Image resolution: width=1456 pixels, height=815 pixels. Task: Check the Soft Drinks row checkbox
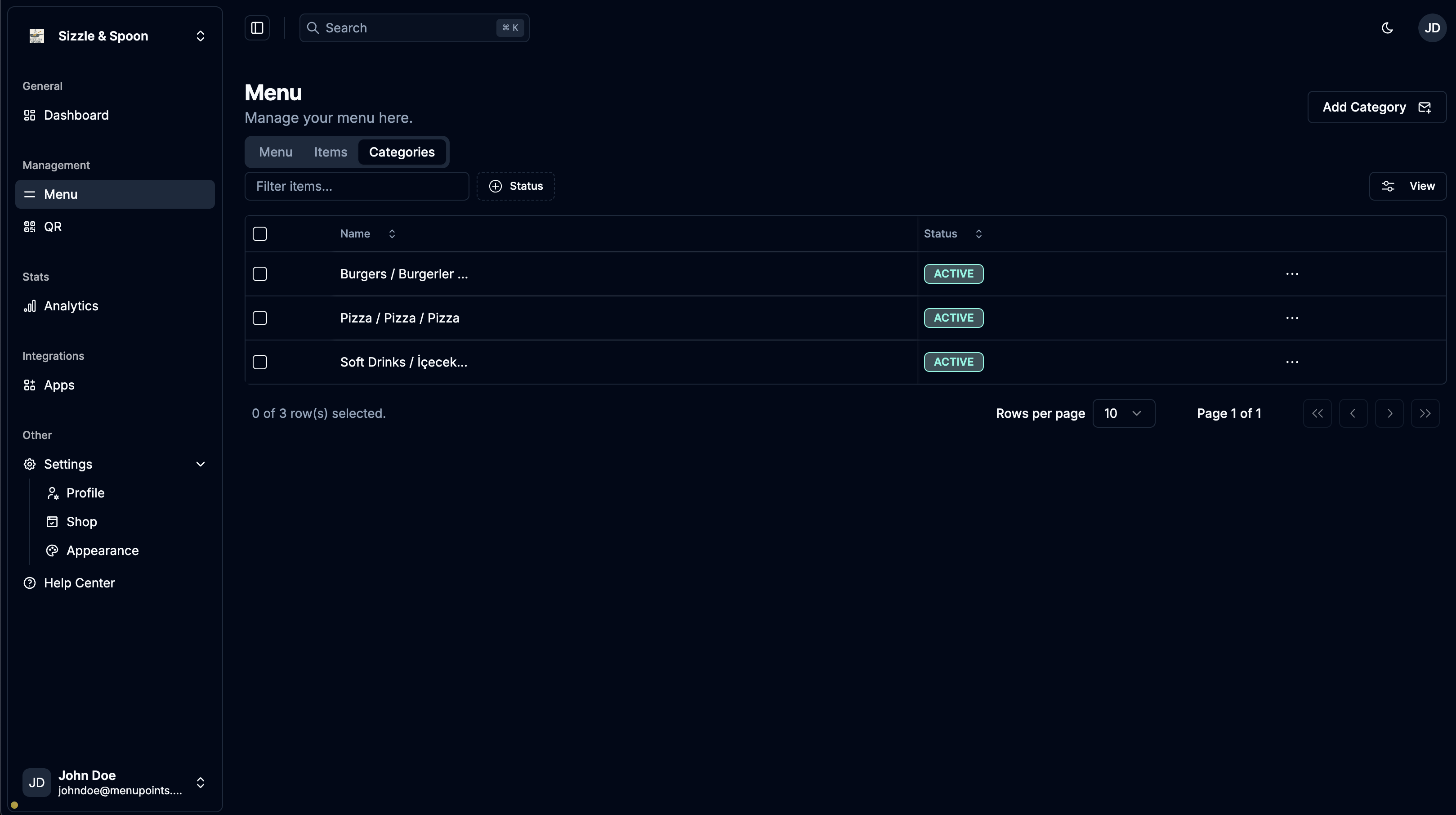coord(260,362)
